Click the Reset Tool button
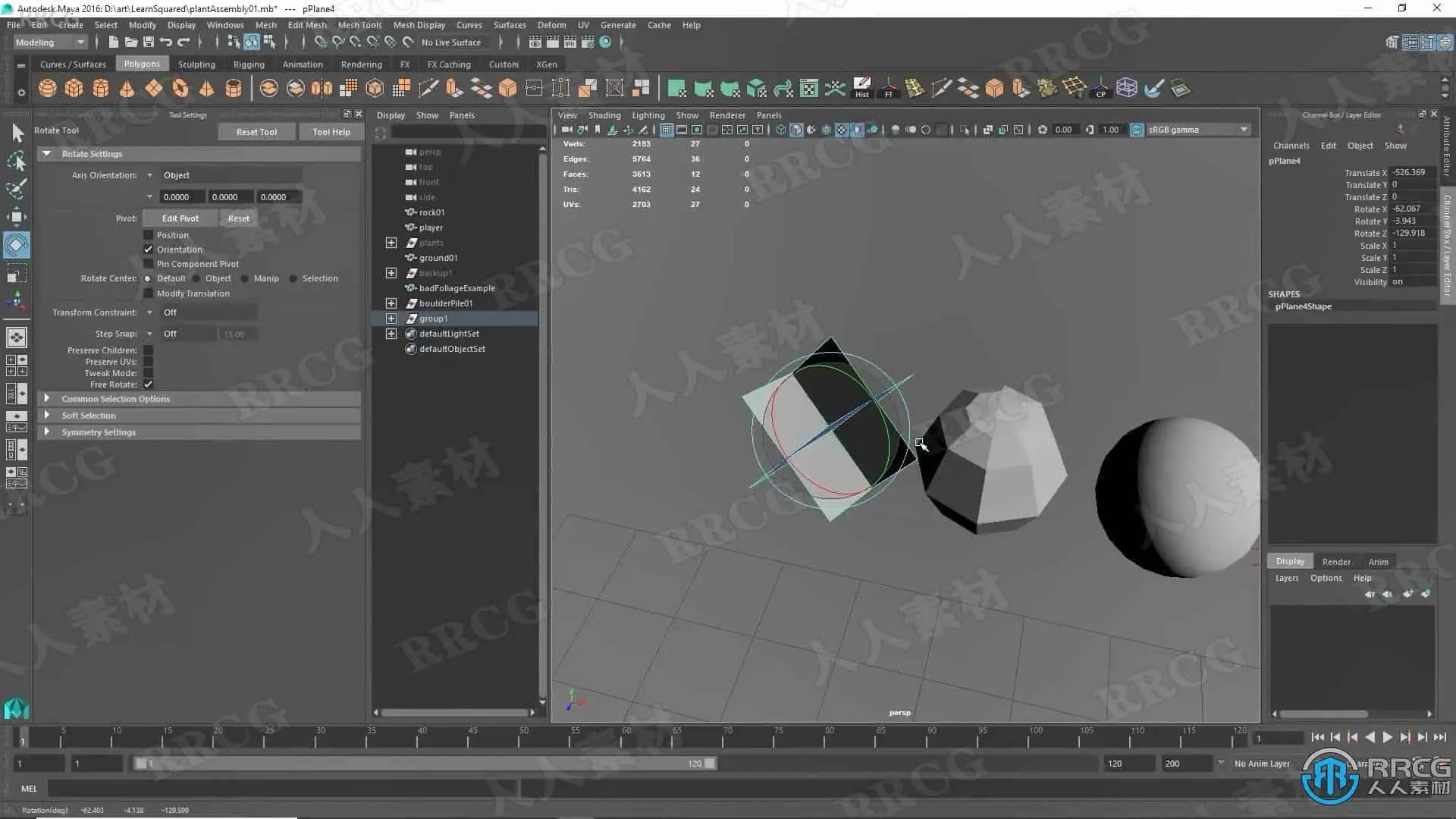This screenshot has width=1456, height=819. pos(256,132)
